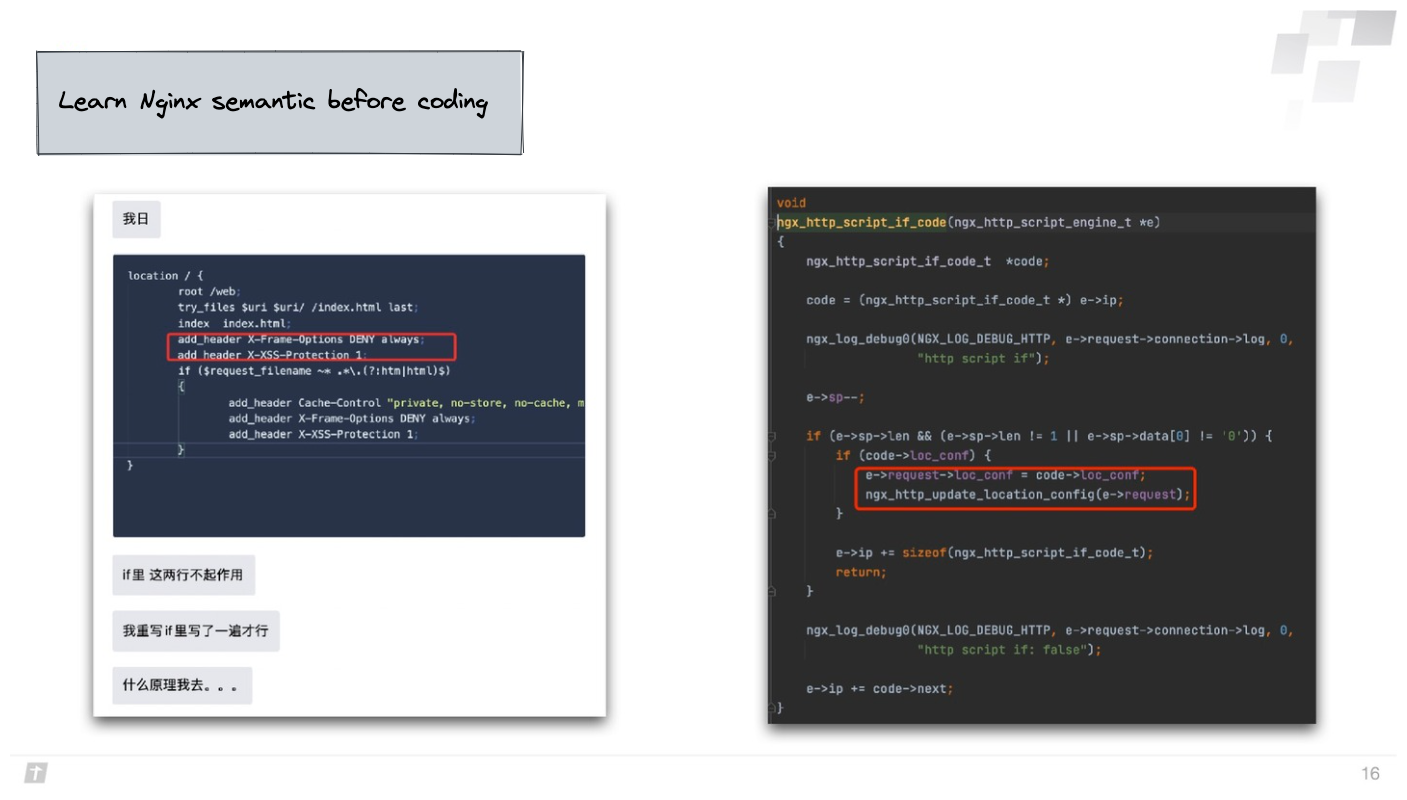Select chat bubble "我重写if里写了一遍才行"
The height and width of the screenshot is (800, 1407).
(196, 631)
